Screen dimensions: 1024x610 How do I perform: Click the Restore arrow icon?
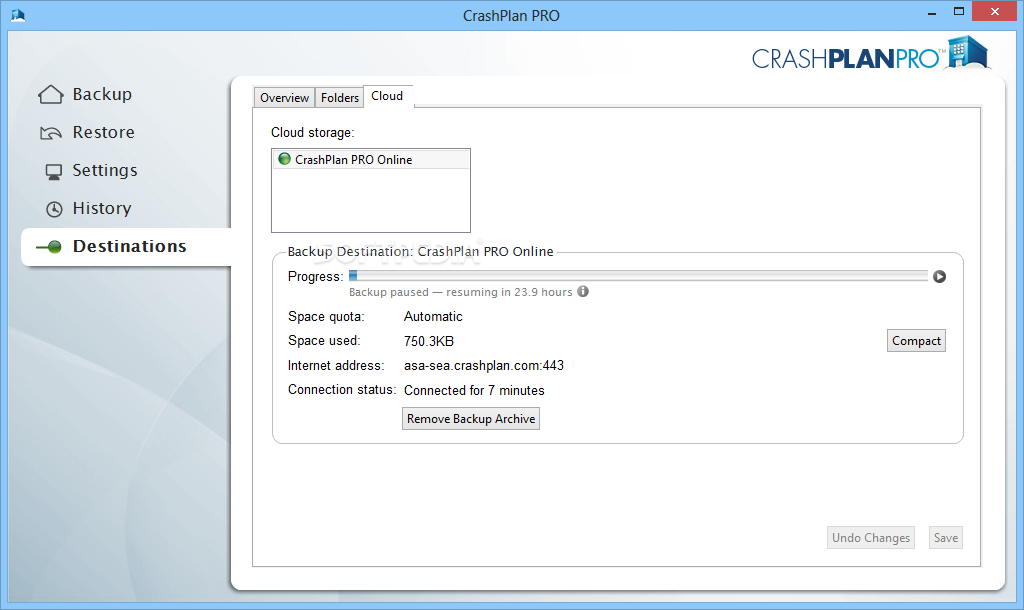51,133
